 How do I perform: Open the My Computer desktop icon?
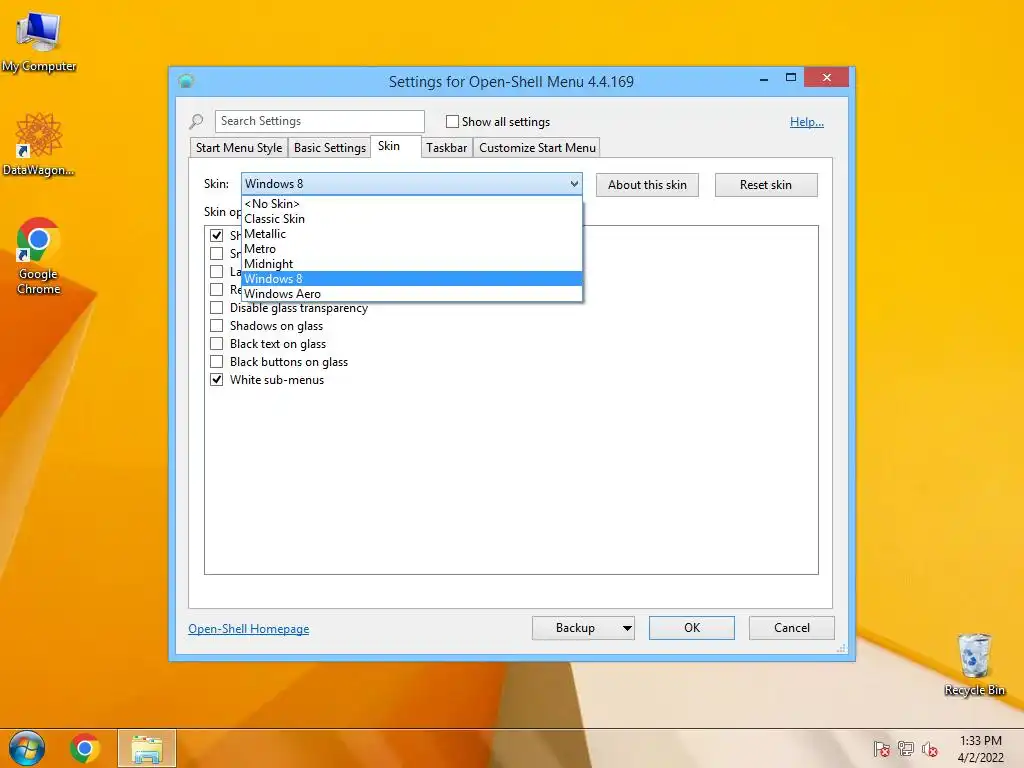pos(39,42)
